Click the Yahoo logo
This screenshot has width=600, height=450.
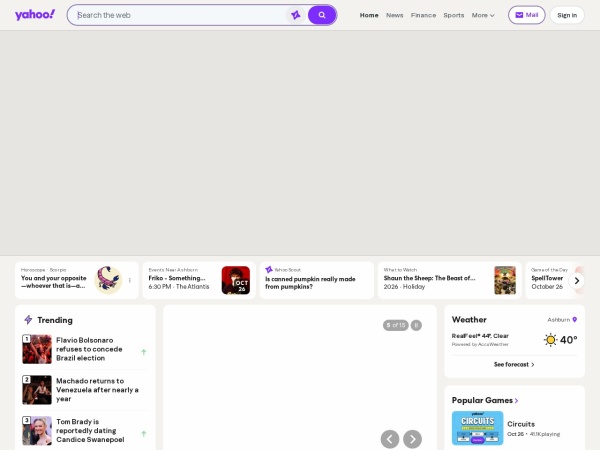pyautogui.click(x=35, y=15)
